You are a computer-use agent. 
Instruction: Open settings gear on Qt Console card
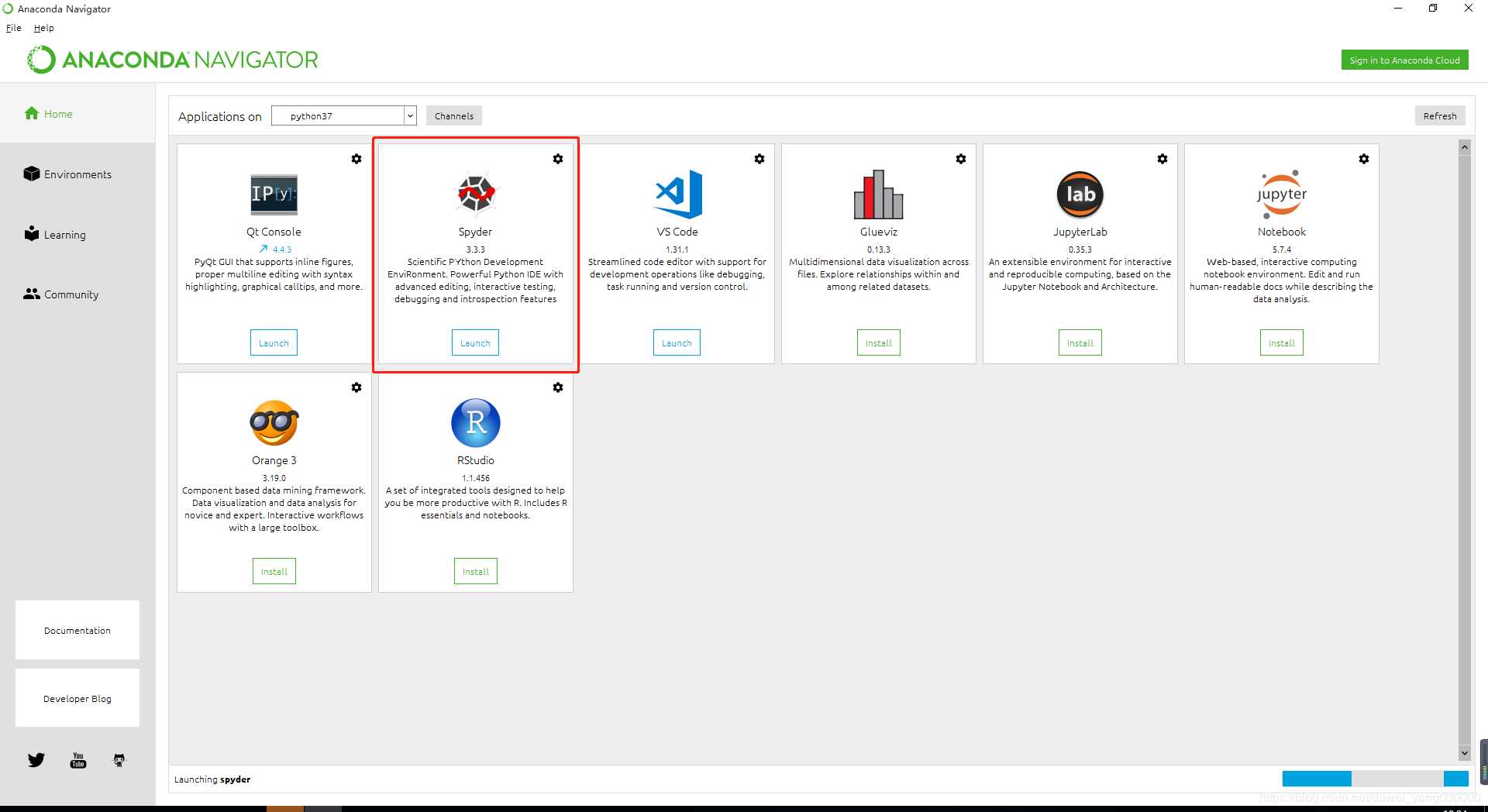click(356, 159)
